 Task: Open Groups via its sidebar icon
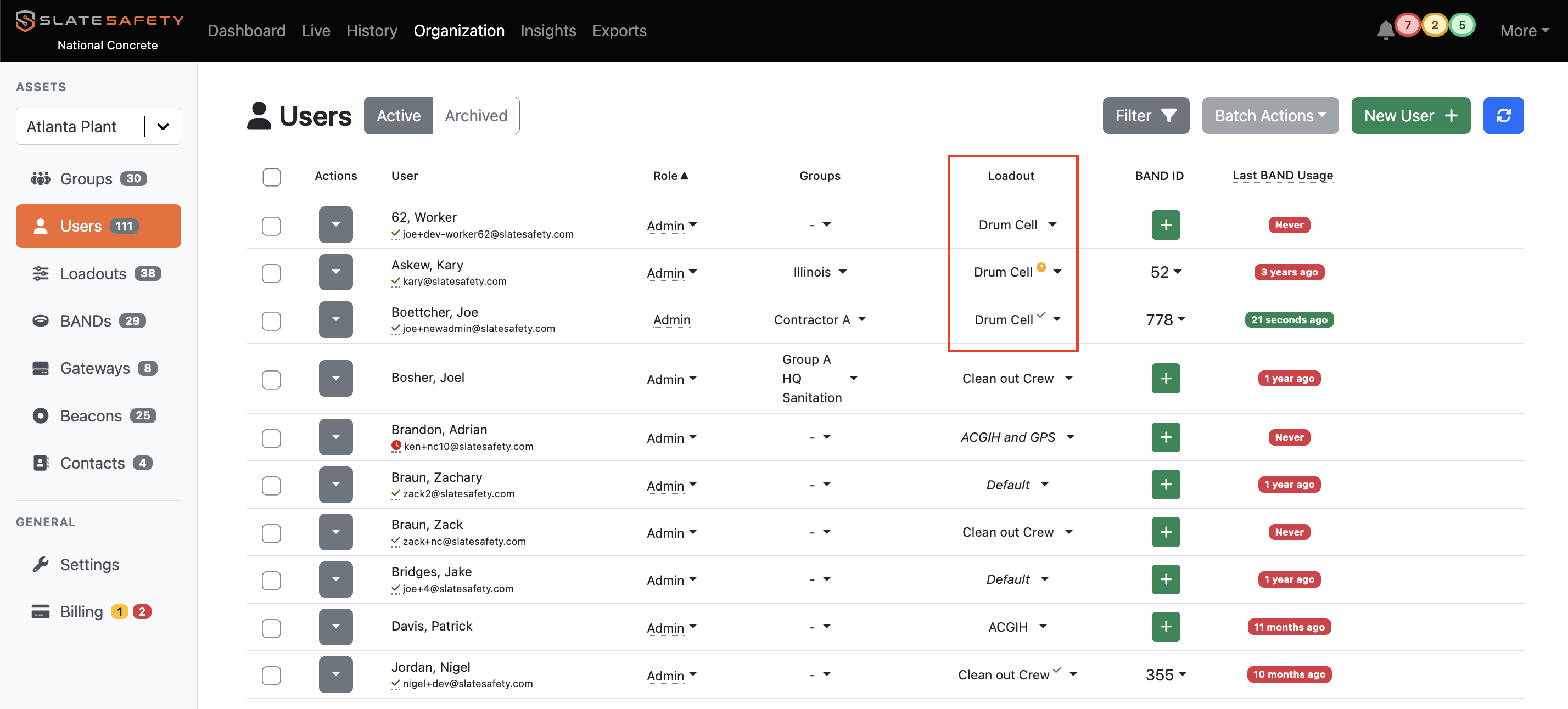[40, 178]
